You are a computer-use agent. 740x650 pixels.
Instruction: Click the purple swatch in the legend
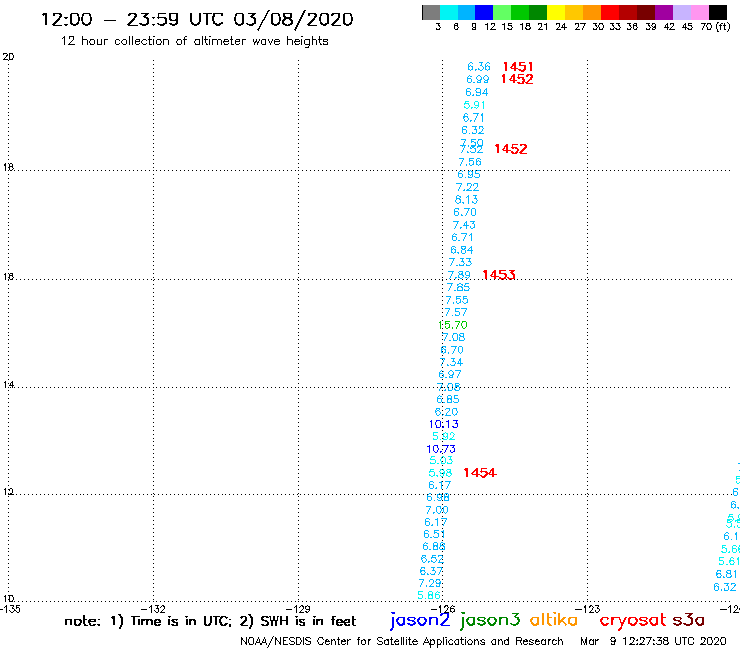(x=664, y=12)
